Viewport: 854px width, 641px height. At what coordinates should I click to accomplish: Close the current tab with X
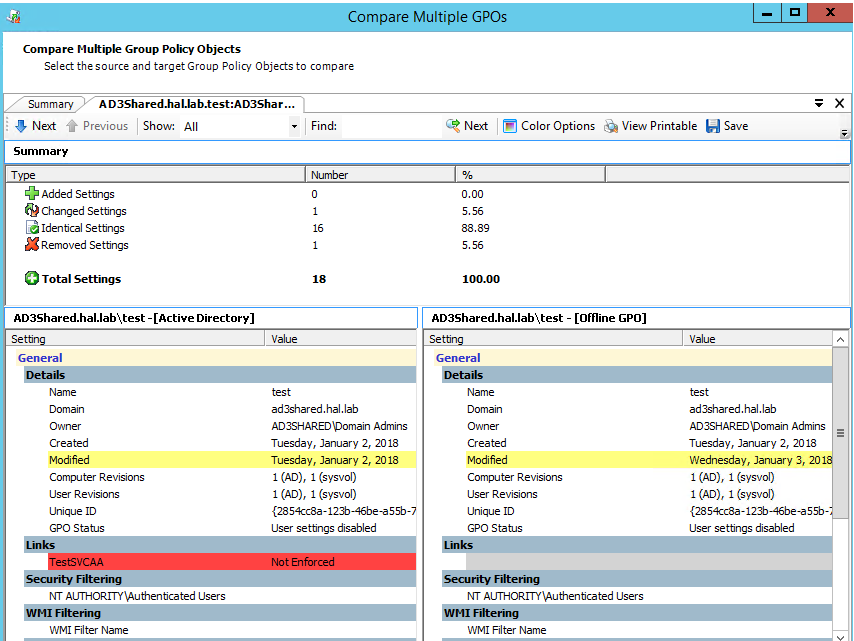pos(837,103)
